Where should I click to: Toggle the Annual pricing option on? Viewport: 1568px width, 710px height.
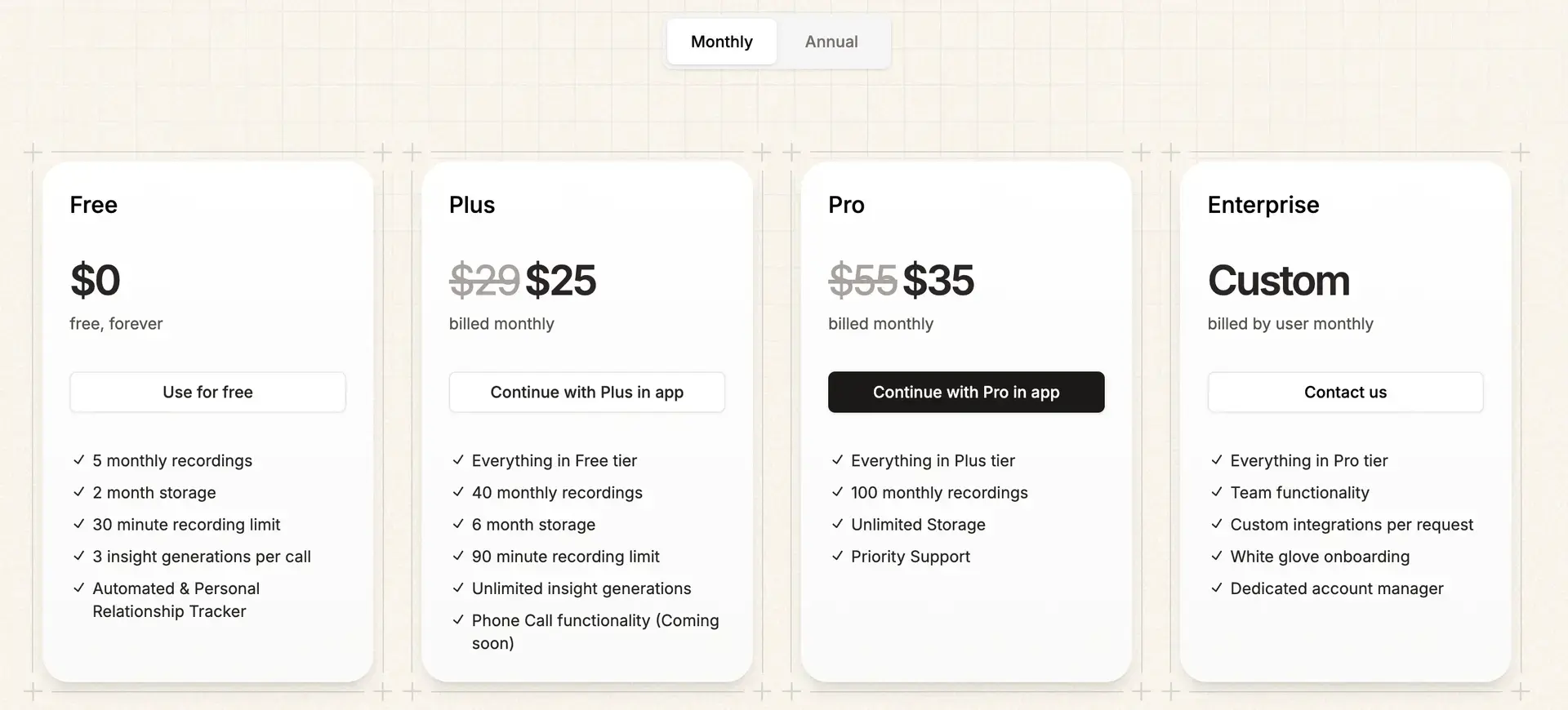tap(831, 42)
